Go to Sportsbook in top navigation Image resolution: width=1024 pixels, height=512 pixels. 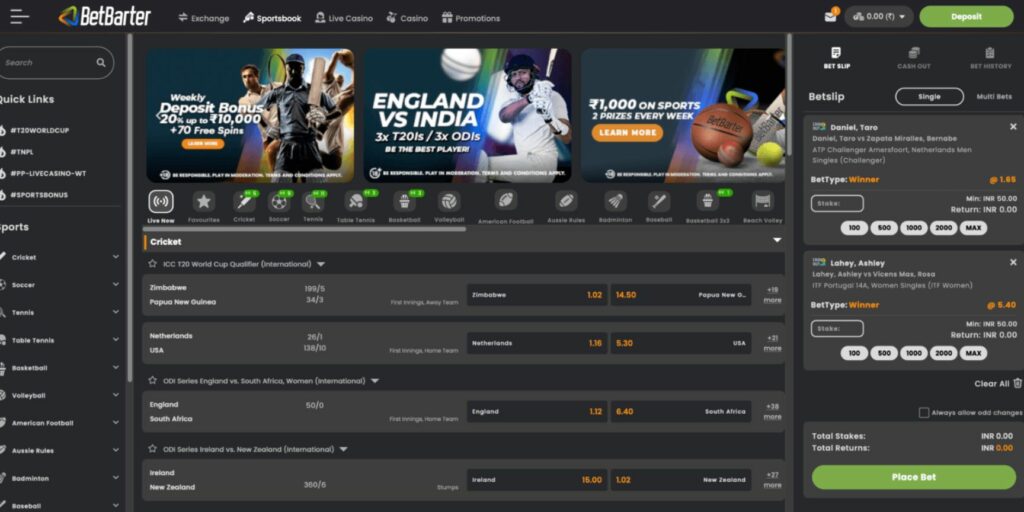click(272, 18)
